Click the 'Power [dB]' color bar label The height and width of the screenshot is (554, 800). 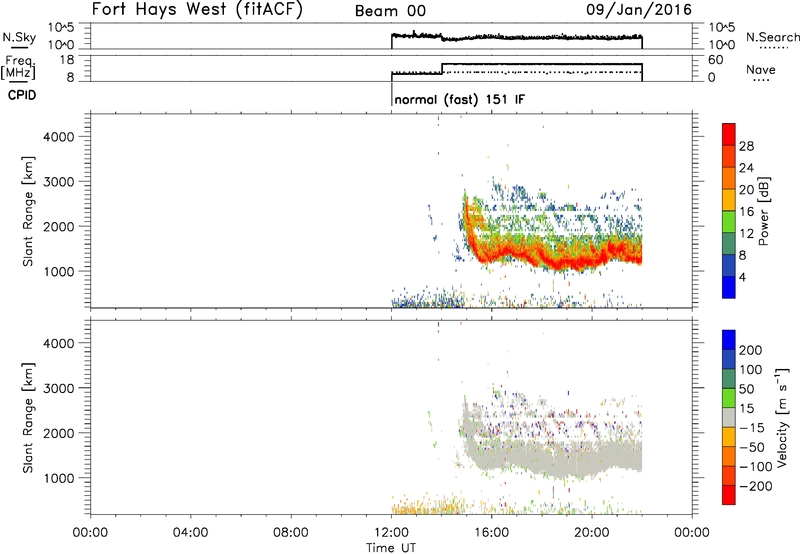(x=763, y=211)
